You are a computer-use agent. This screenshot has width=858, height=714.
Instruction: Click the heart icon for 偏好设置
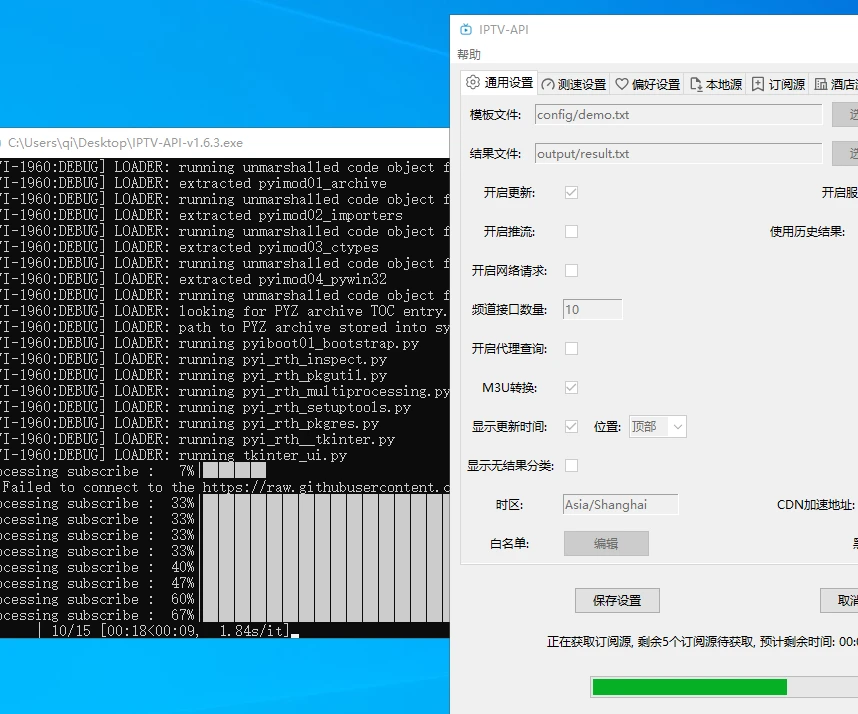(622, 84)
